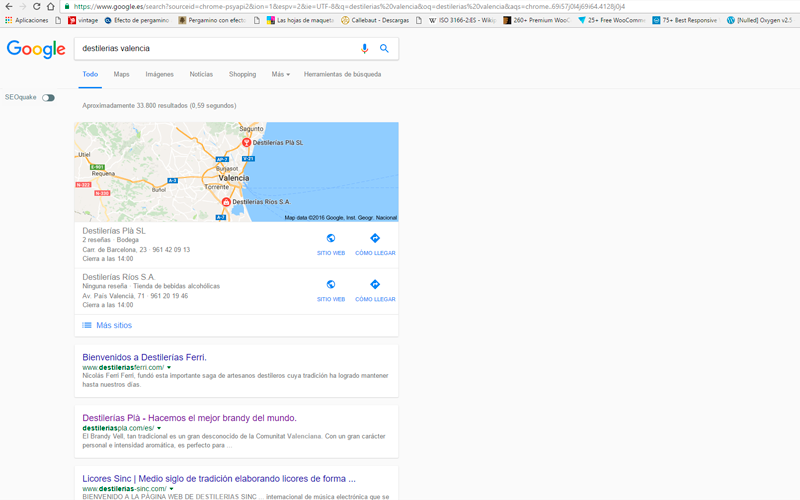Open 75+ Best Responsive bookmark
Viewport: 800px width, 500px height.
686,20
